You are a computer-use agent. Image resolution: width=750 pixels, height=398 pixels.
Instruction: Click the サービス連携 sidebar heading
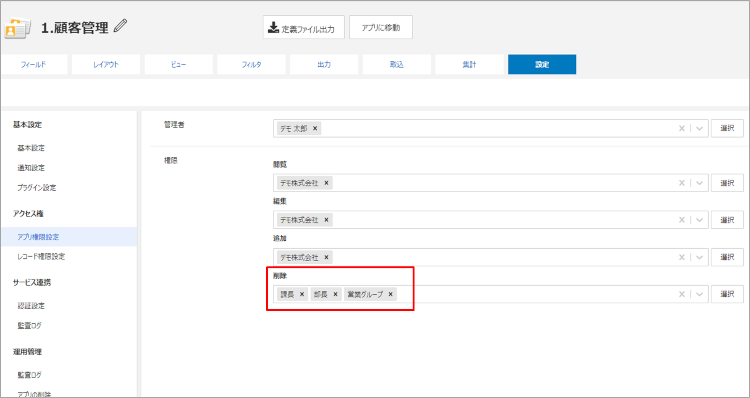[x=32, y=282]
